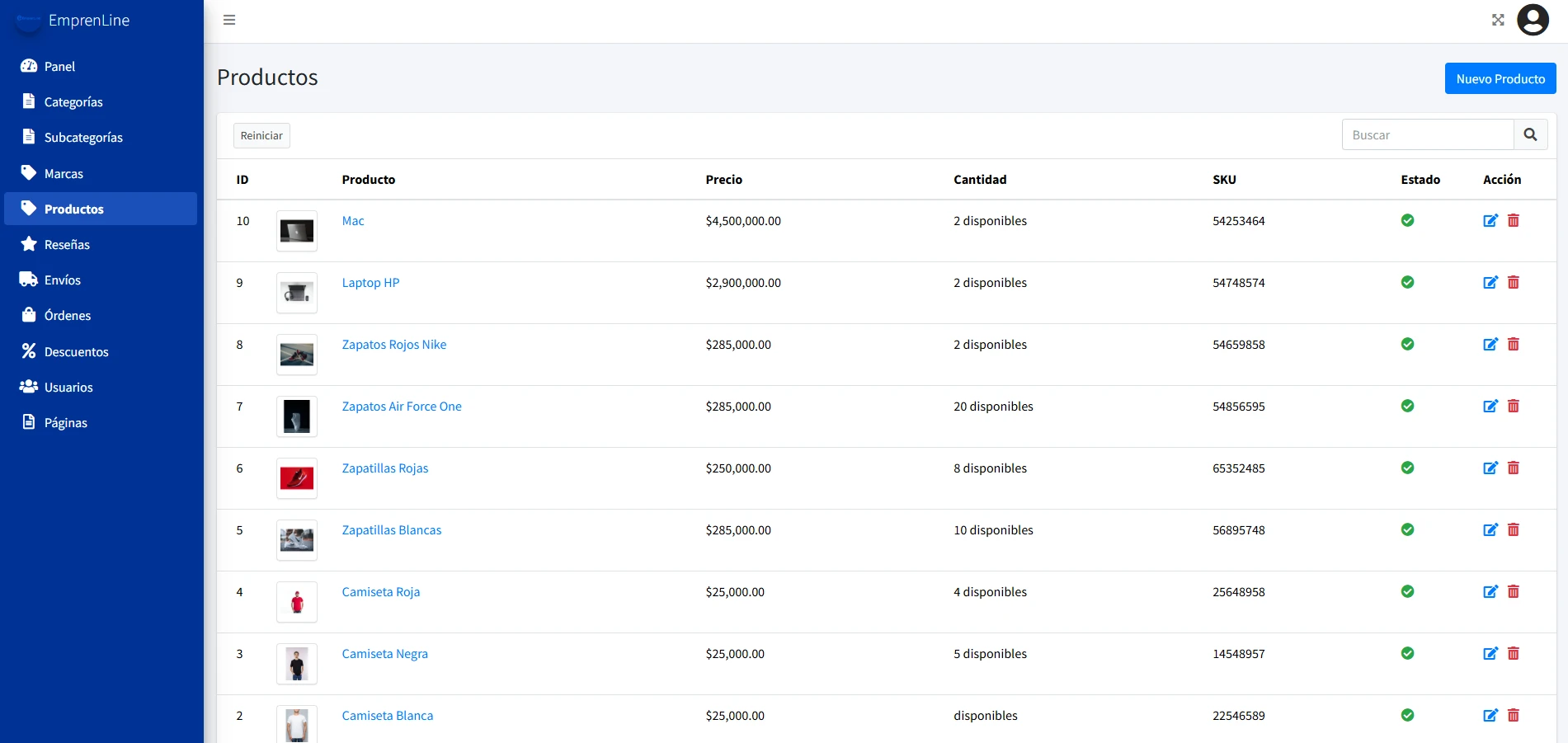Open Camiseta Negra product link
The width and height of the screenshot is (1568, 743).
(385, 654)
